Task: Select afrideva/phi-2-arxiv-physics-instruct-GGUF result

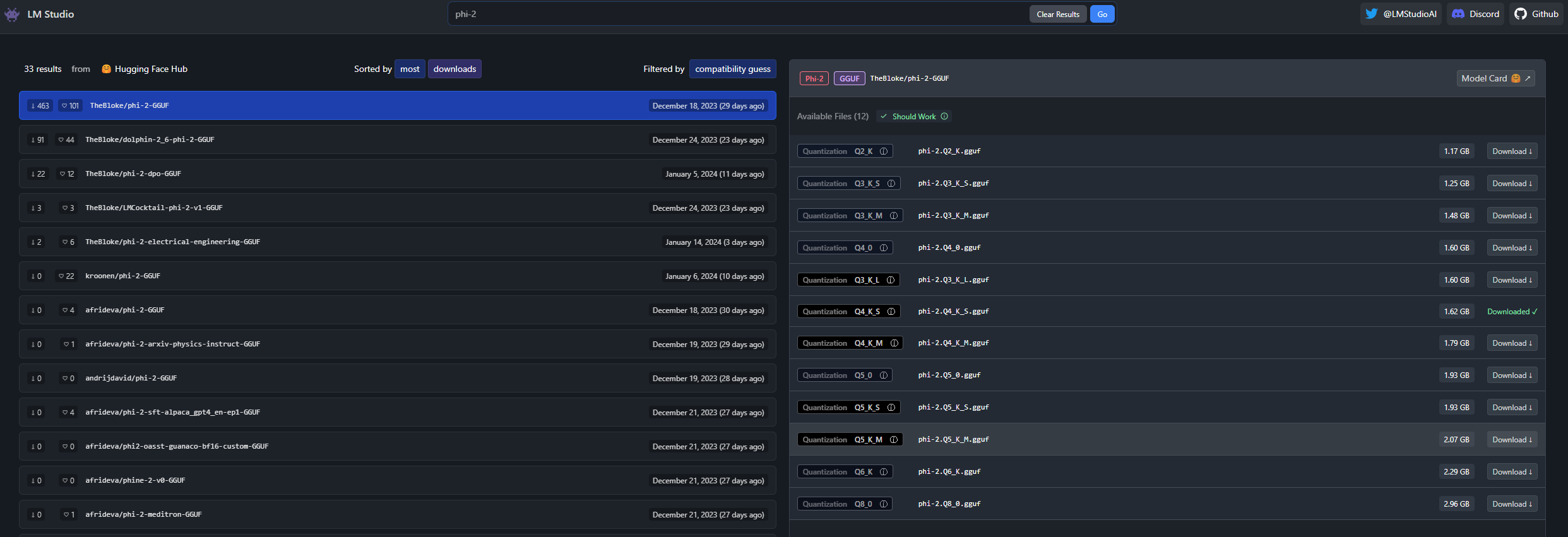Action: pyautogui.click(x=397, y=344)
